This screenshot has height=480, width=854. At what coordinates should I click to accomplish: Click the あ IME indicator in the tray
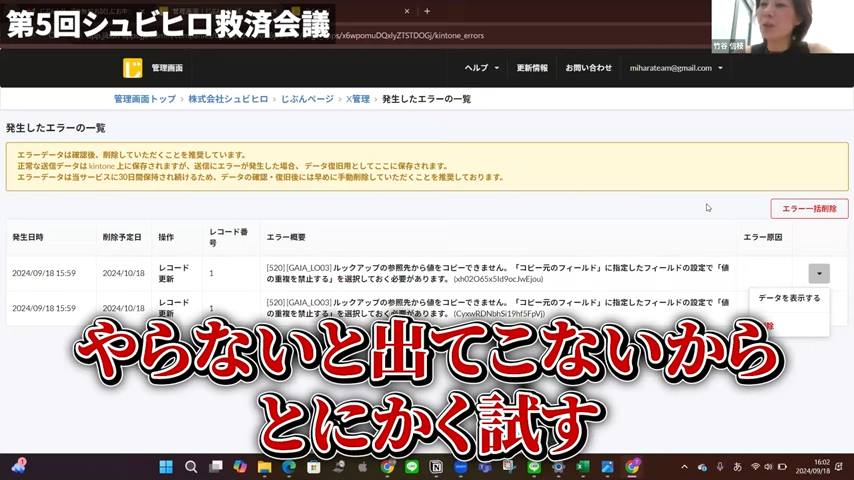[x=737, y=467]
